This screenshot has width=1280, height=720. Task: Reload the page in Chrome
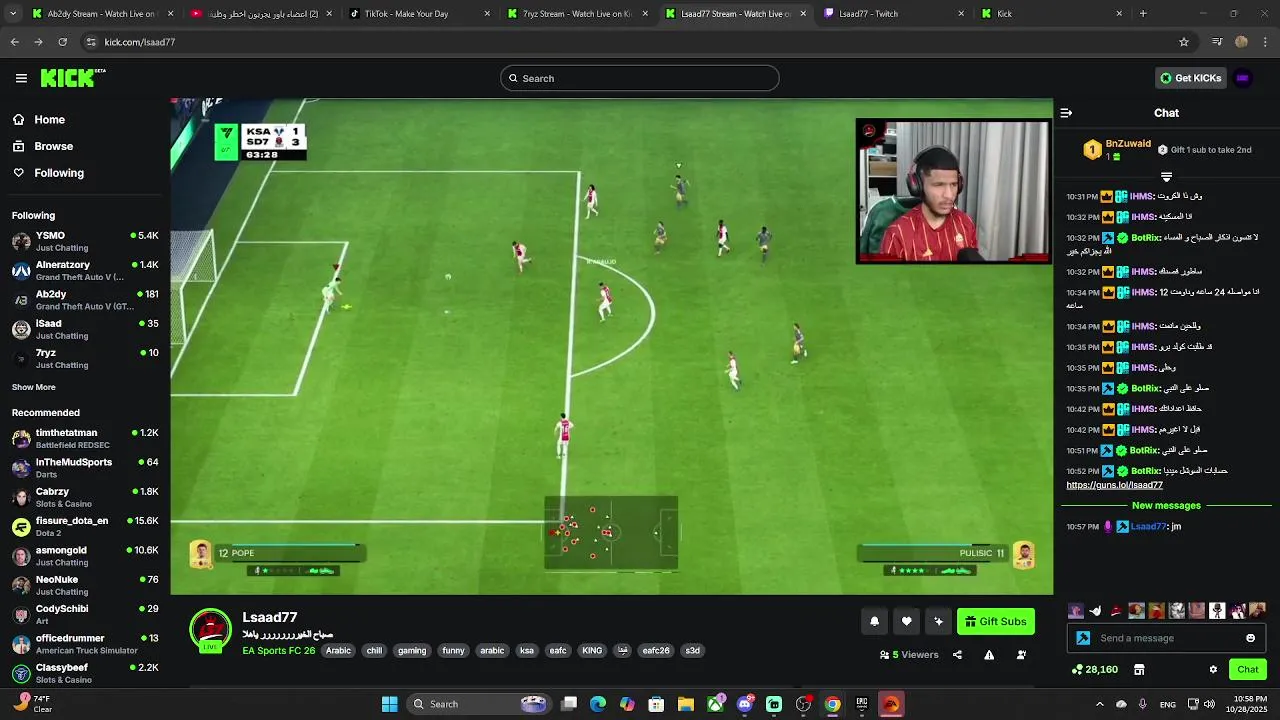coord(62,42)
